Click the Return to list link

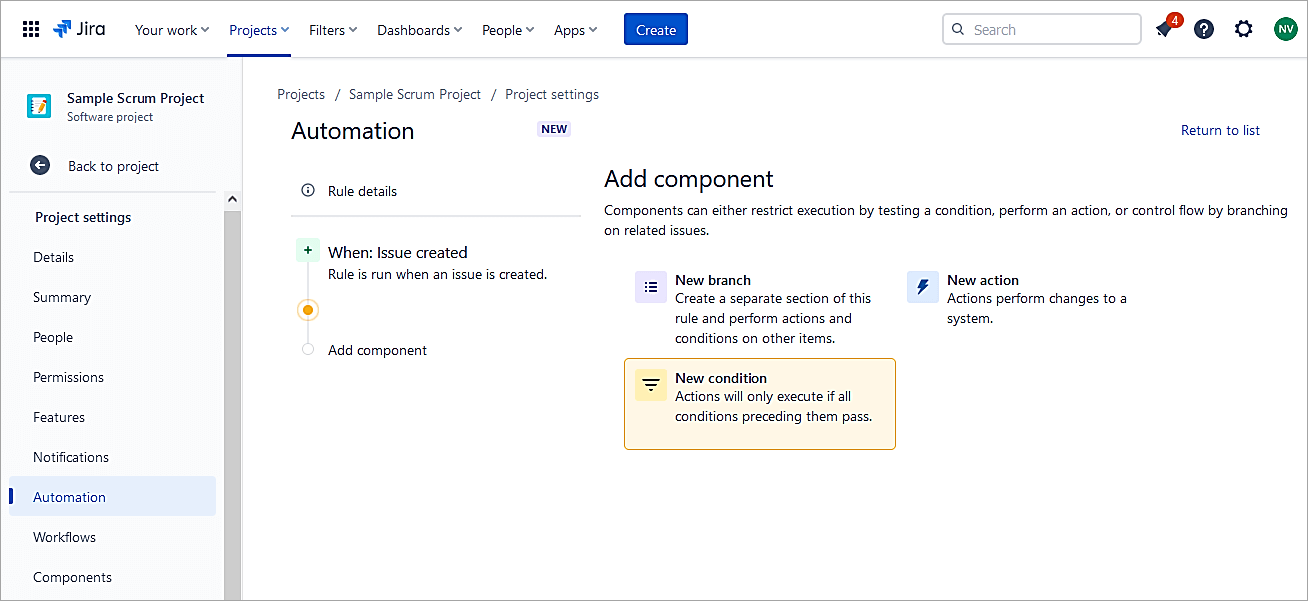pos(1220,130)
